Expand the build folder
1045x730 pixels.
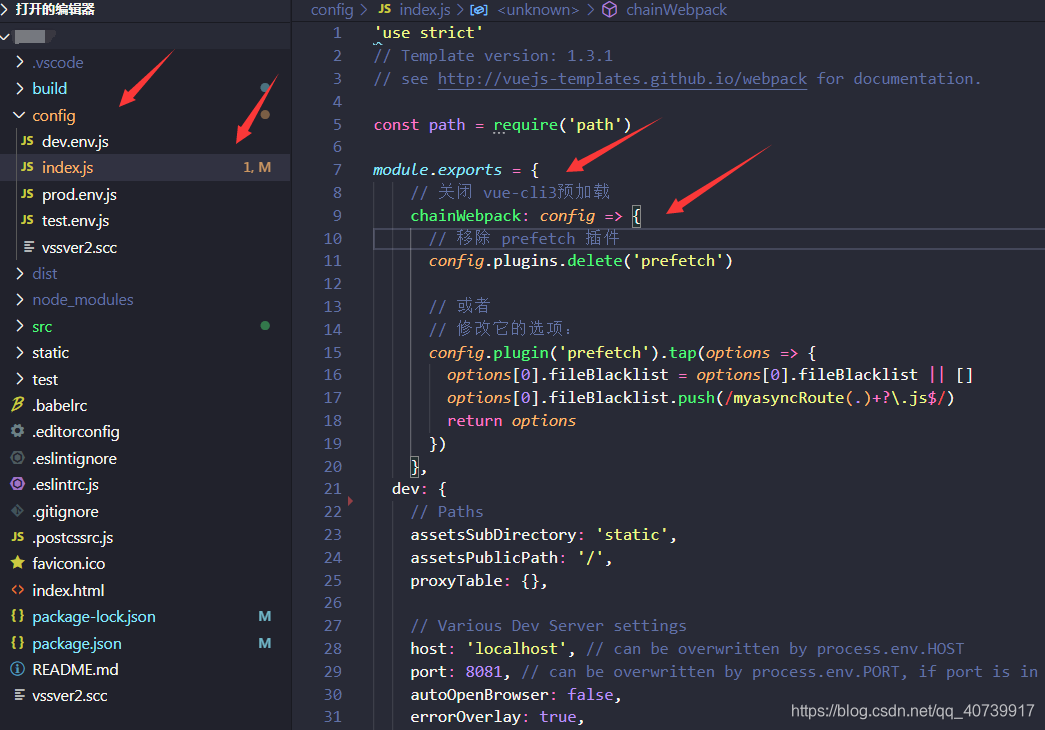(20, 88)
